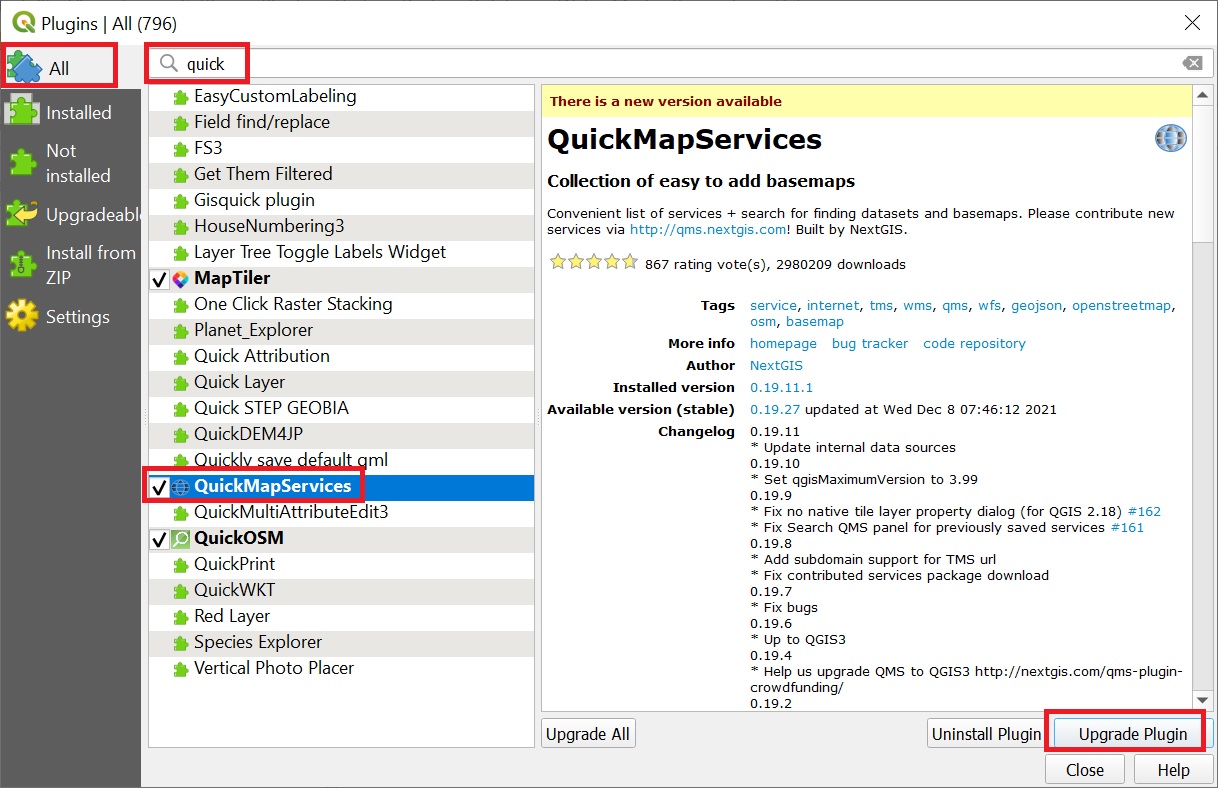Select QuickMultiAttributeEdit3 plugin

(341, 512)
